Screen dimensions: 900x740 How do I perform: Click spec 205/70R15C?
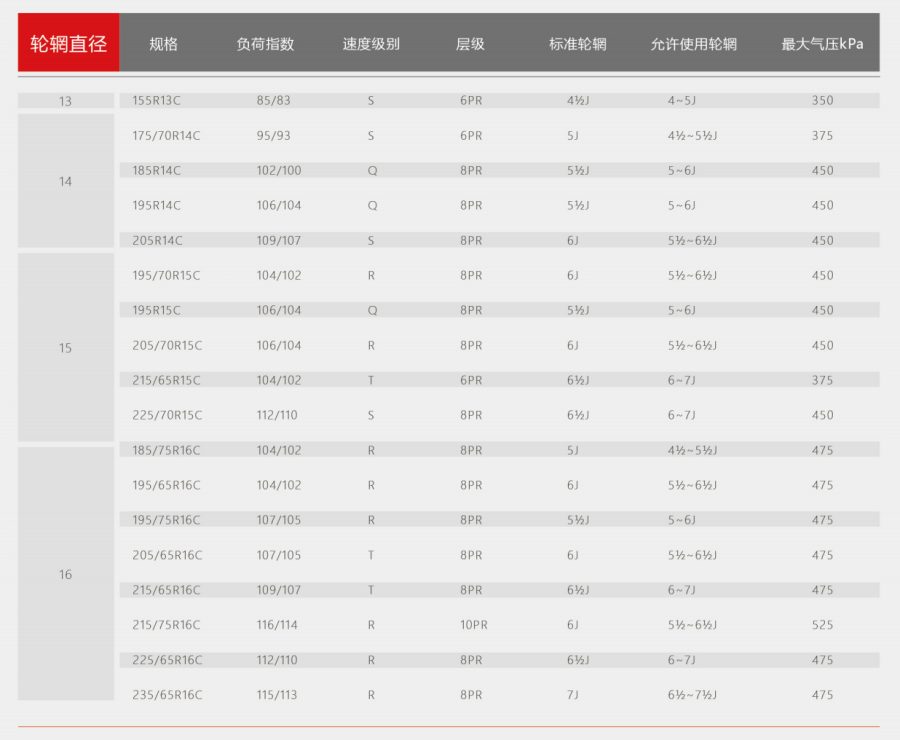167,346
